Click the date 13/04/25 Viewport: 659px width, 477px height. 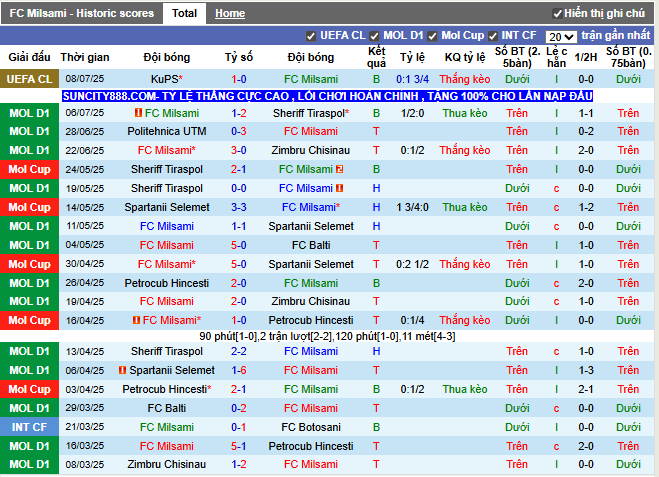point(84,351)
